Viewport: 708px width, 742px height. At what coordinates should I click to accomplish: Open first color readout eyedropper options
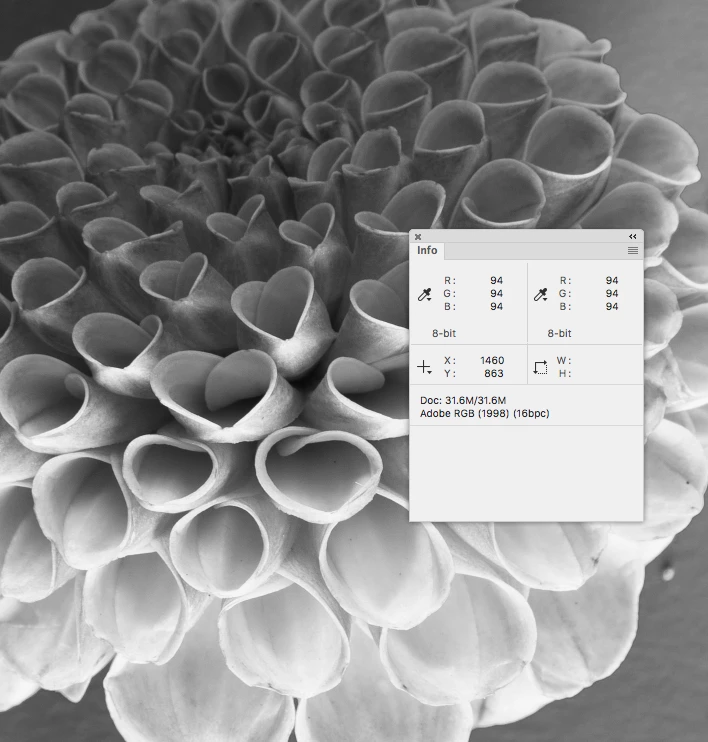pos(425,294)
